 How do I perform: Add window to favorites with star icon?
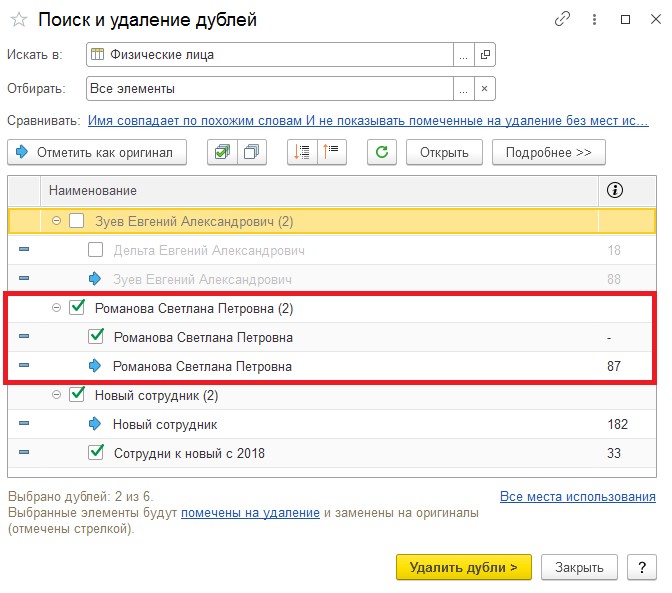pos(18,20)
